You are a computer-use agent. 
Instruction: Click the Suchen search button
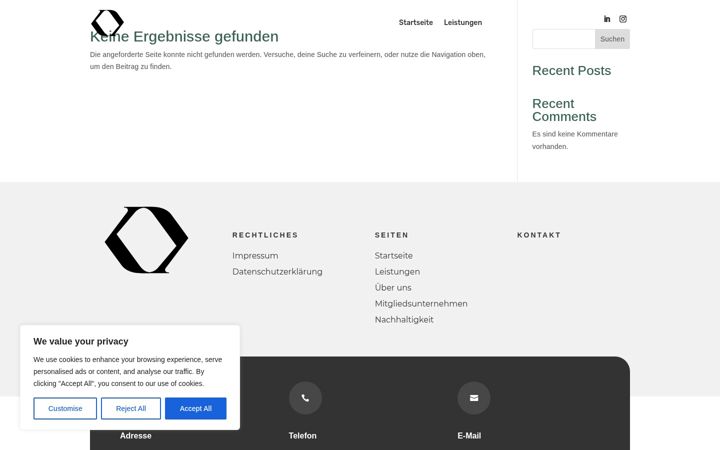(x=612, y=39)
